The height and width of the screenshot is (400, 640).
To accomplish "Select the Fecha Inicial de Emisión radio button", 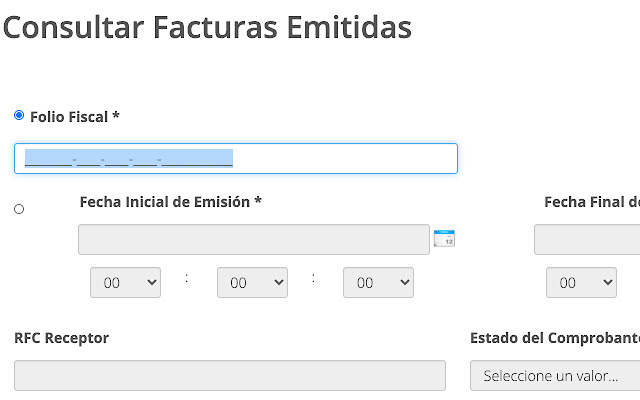I will tap(19, 209).
